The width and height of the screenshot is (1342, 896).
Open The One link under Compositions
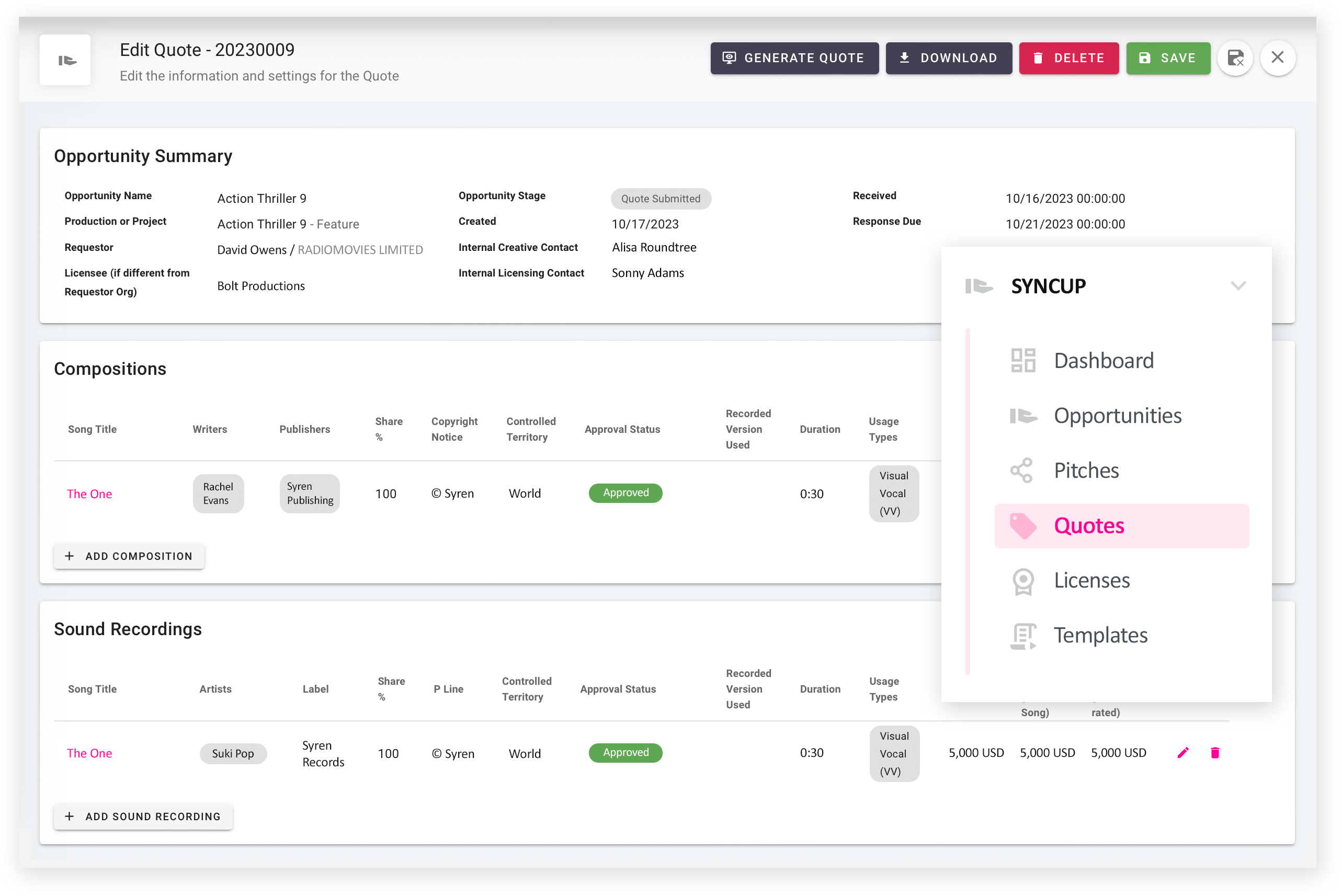[89, 493]
